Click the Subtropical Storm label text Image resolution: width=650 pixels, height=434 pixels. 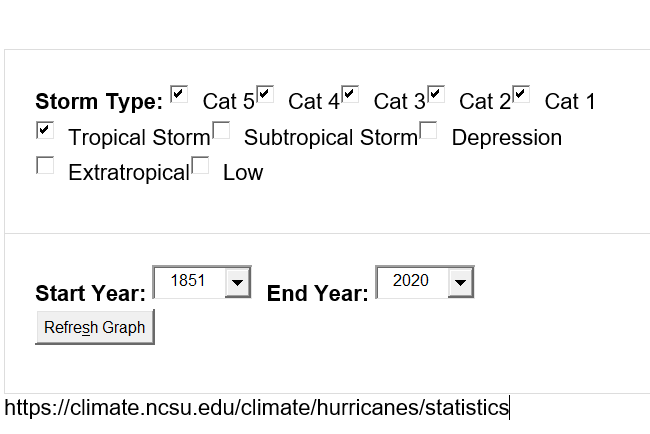330,138
